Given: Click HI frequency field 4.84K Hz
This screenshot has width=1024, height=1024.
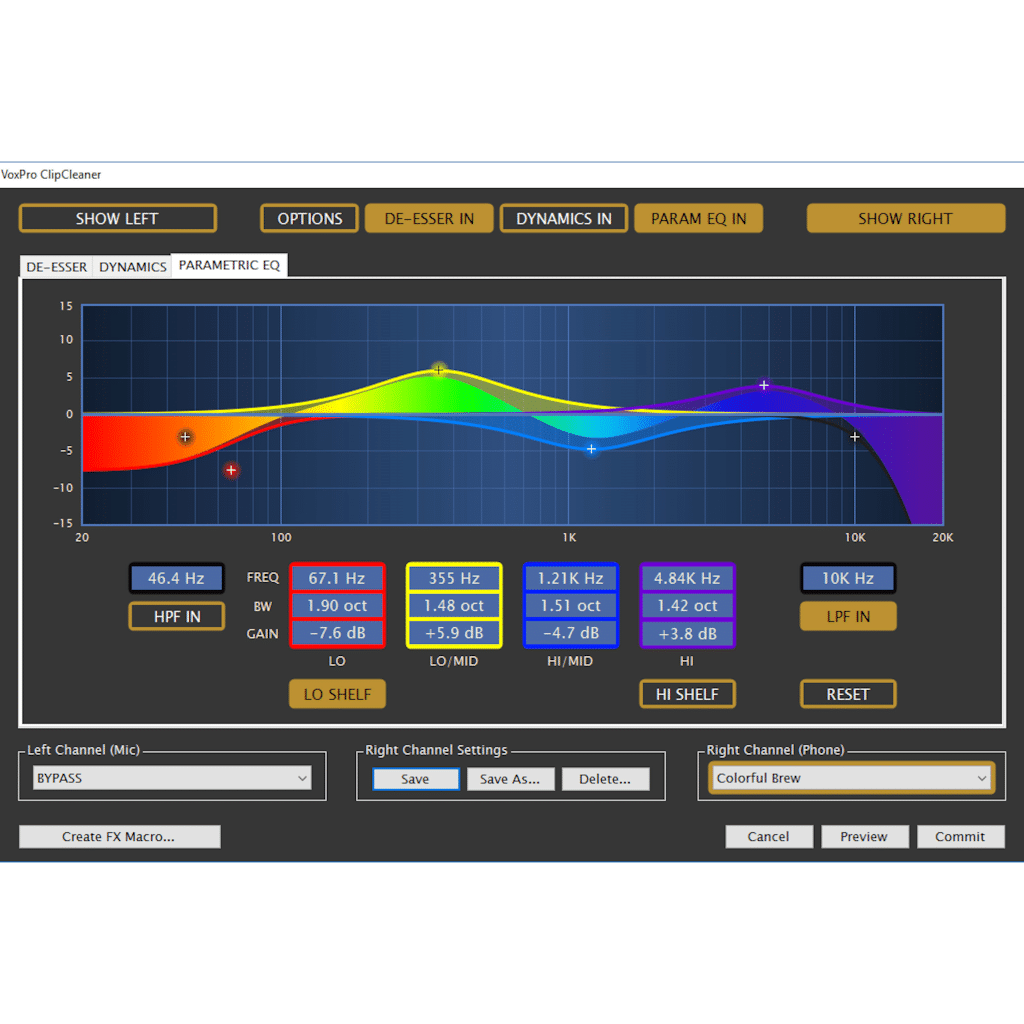Looking at the screenshot, I should (x=688, y=578).
